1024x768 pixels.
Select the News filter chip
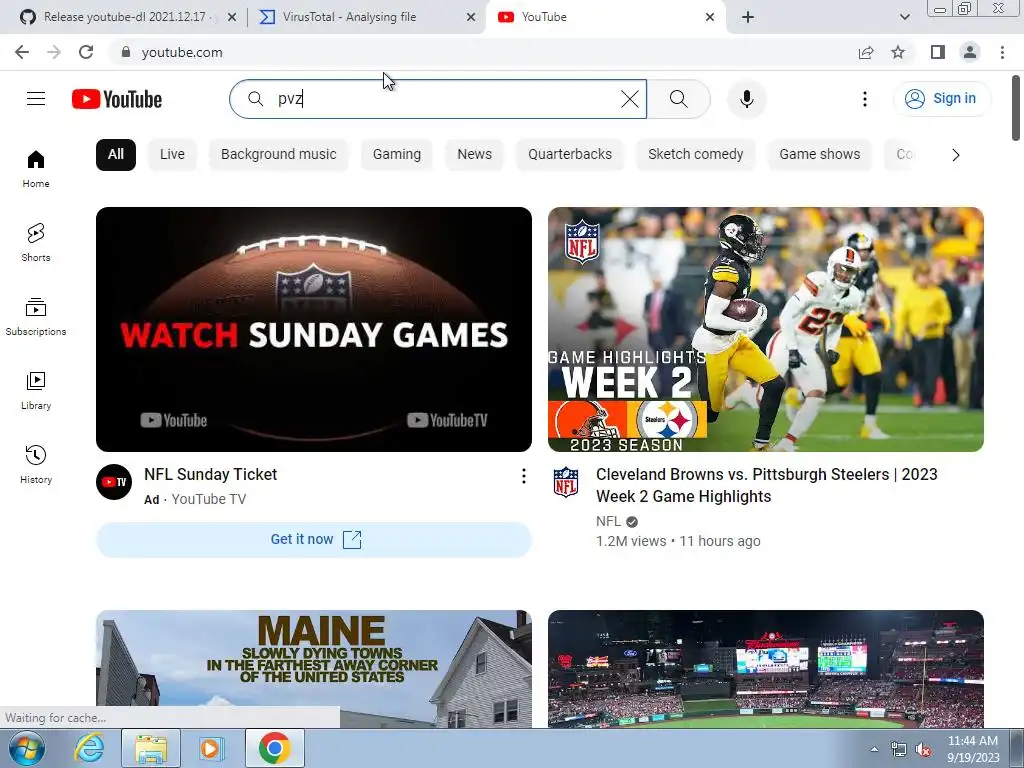pos(475,155)
